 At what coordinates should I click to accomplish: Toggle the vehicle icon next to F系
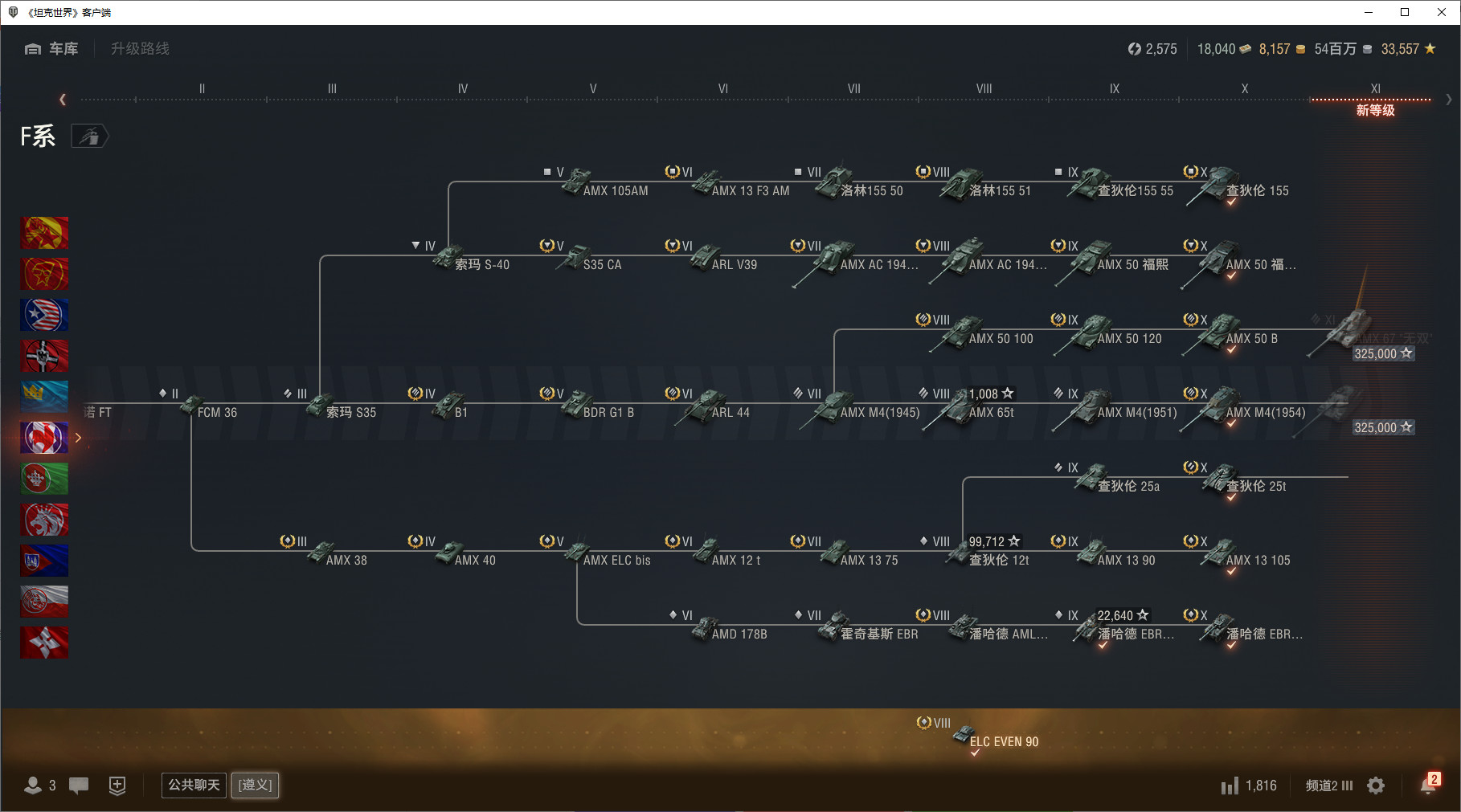(89, 137)
